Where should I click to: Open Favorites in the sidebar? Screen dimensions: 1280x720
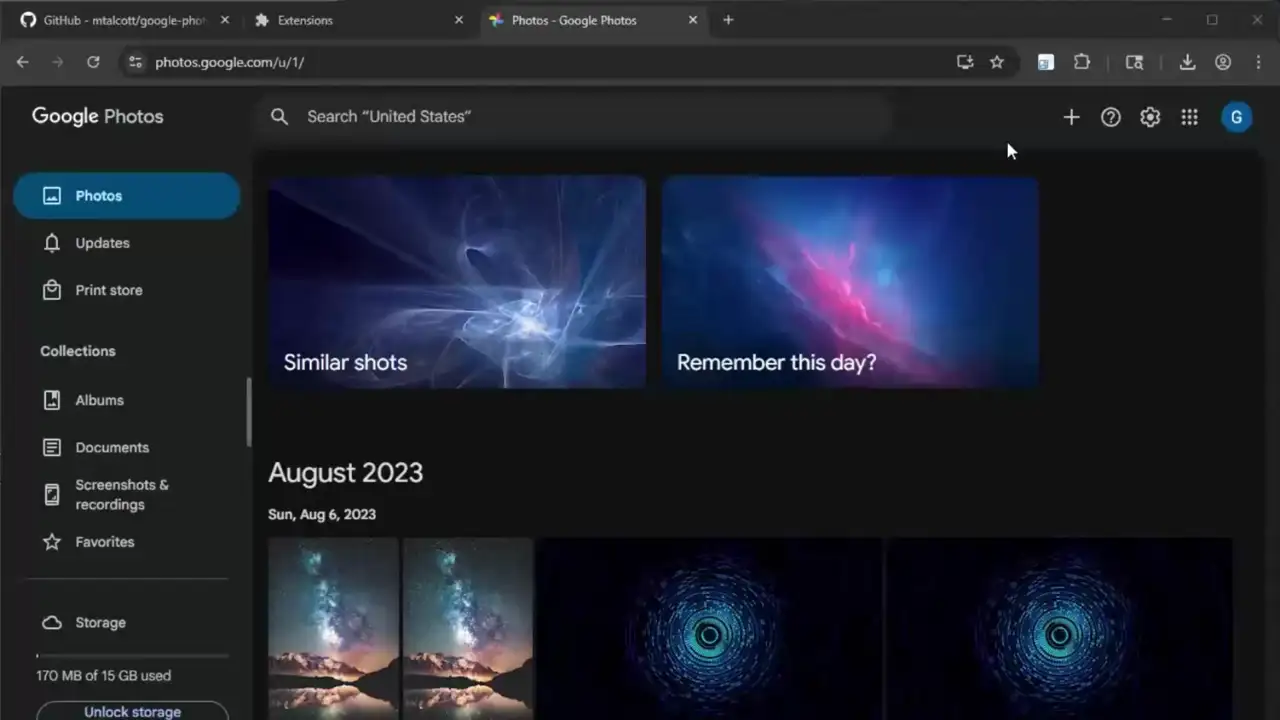tap(104, 542)
